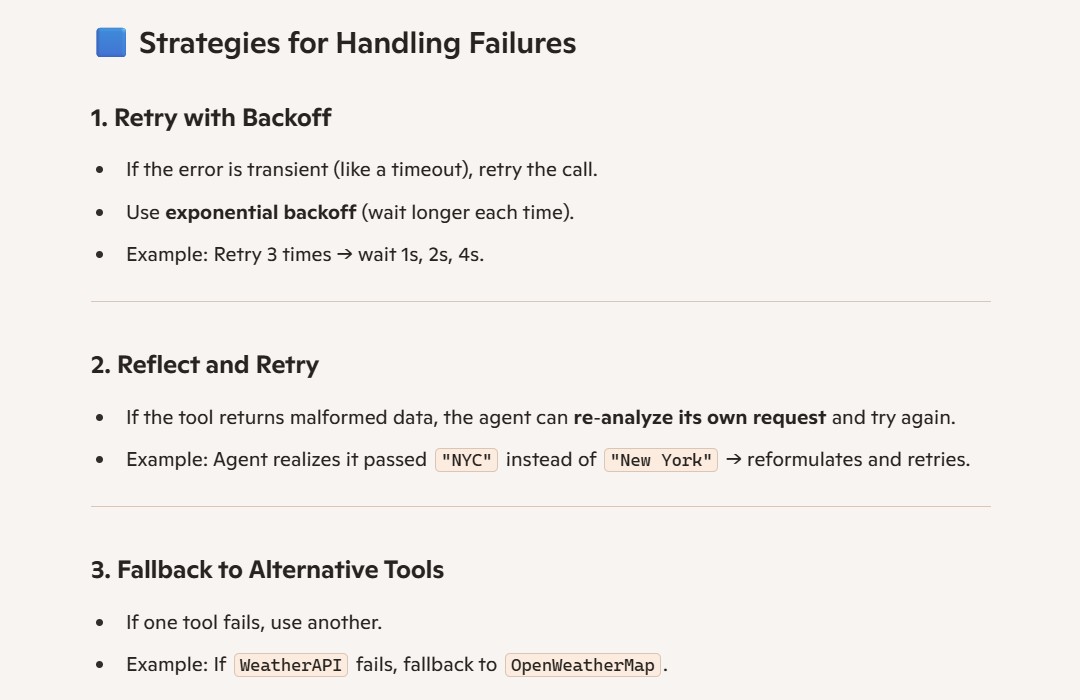
Task: Click the arrow before wait 1s, 2s, 4s
Action: point(344,254)
